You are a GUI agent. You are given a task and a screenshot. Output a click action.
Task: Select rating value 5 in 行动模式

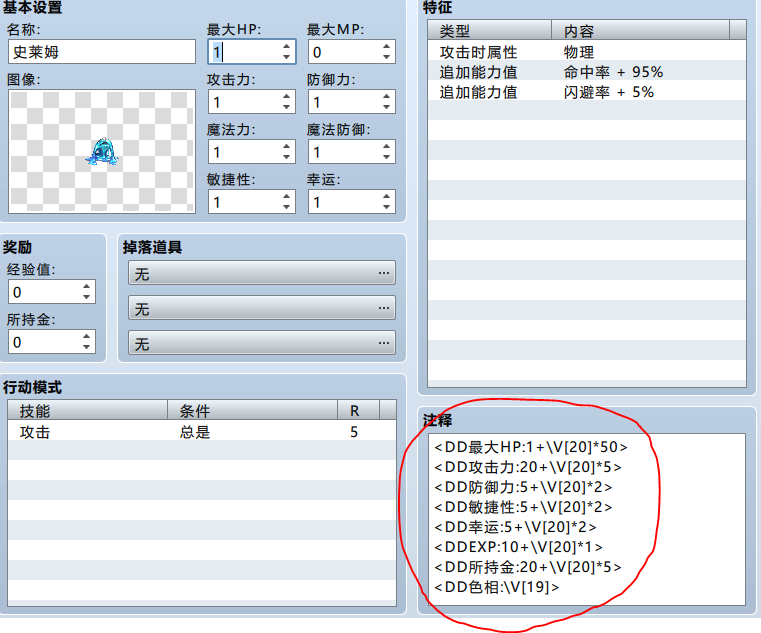click(x=354, y=432)
